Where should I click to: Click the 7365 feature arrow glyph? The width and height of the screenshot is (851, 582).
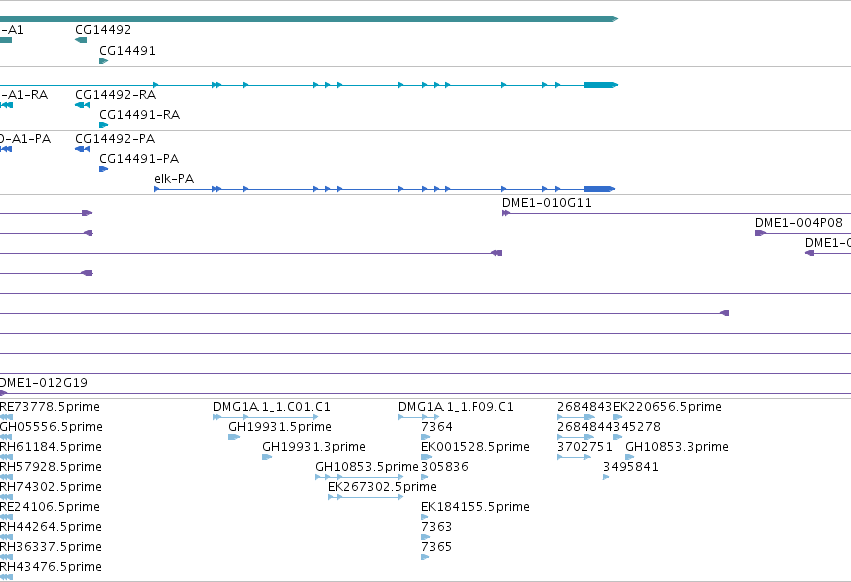(x=426, y=557)
